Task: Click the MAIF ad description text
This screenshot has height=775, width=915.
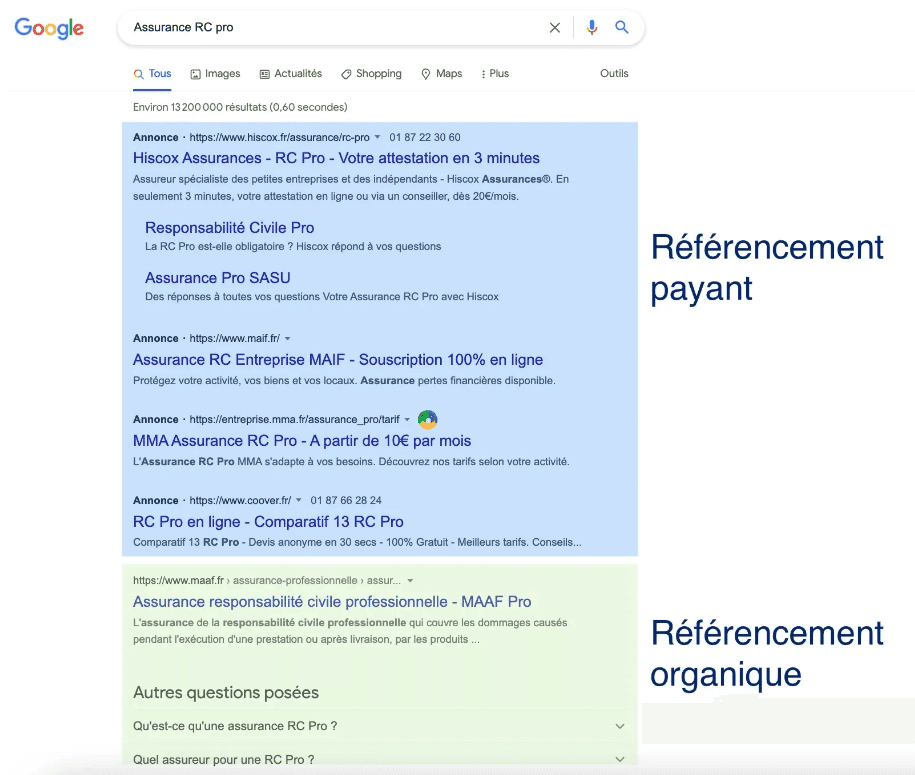Action: coord(344,380)
